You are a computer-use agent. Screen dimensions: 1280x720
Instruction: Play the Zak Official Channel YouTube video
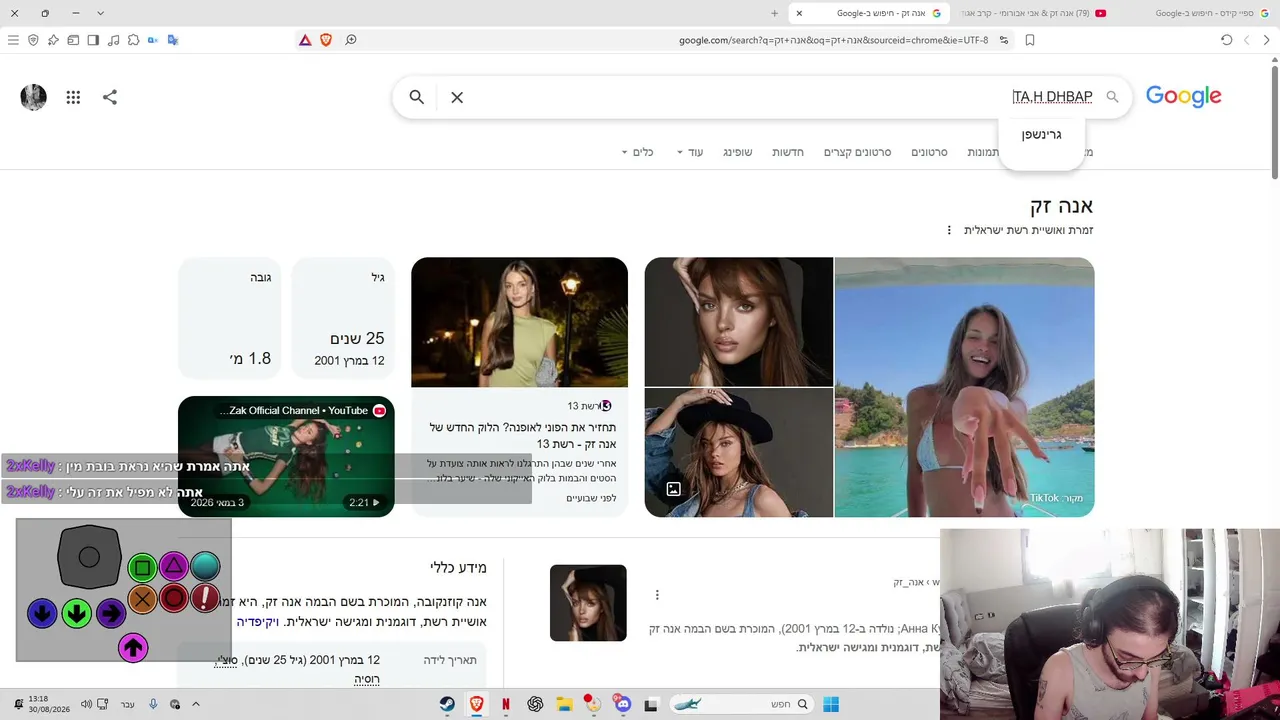pos(286,457)
